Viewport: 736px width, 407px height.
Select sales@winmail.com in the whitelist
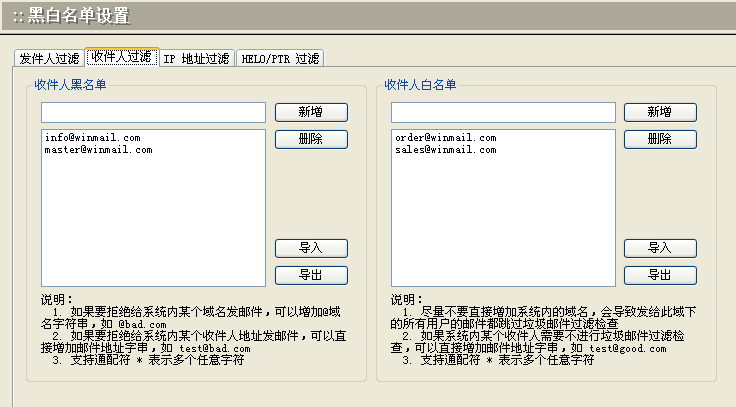point(445,149)
